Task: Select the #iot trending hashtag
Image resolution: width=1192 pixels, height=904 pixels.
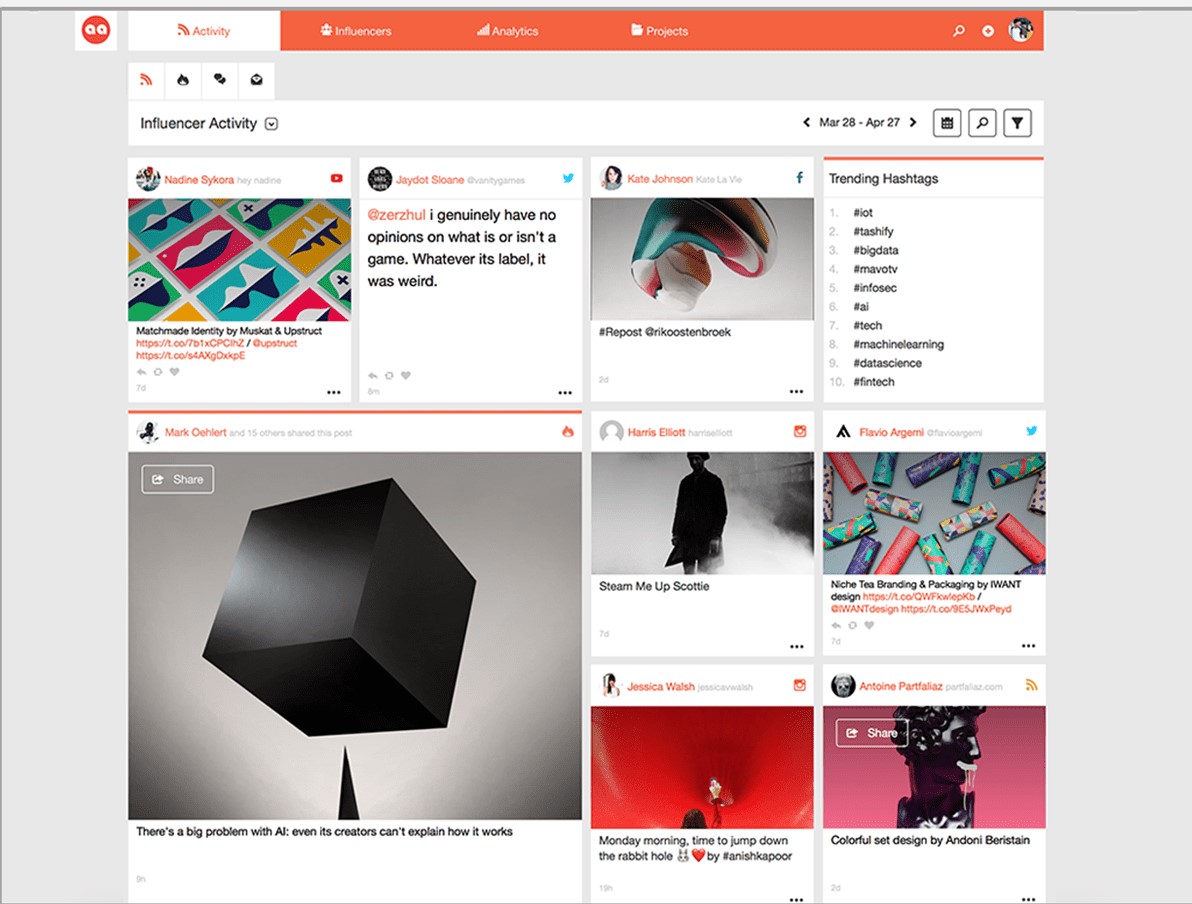Action: tap(863, 213)
